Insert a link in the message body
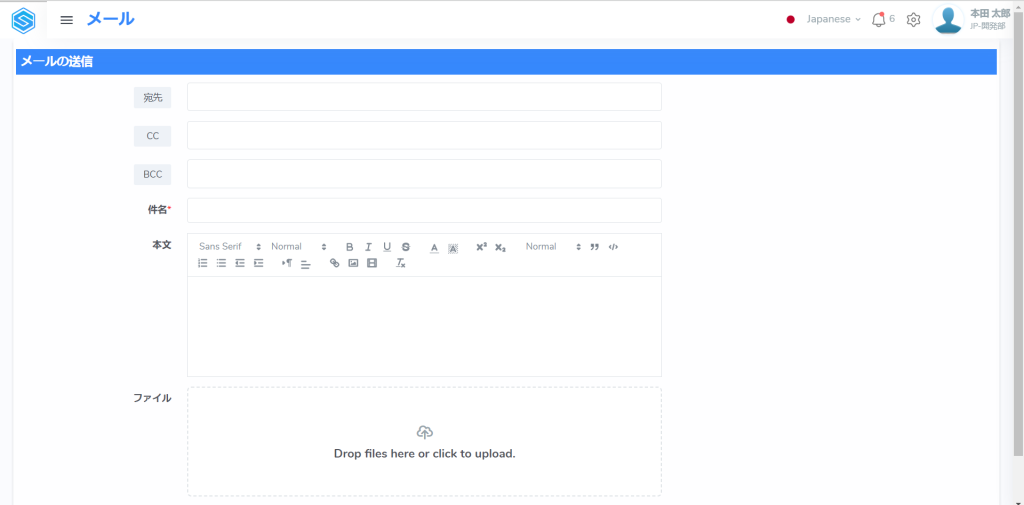The image size is (1024, 505). click(x=335, y=263)
